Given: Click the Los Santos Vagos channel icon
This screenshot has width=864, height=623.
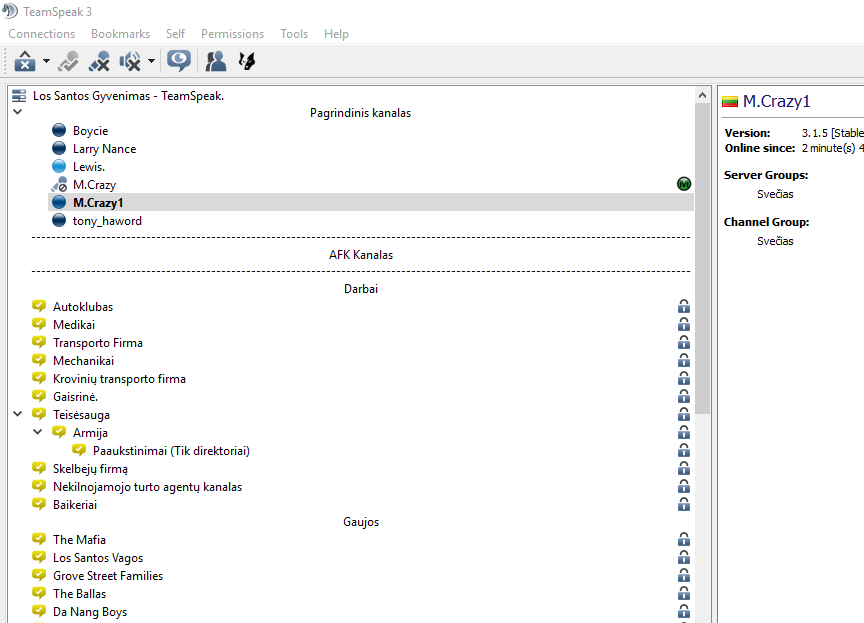Looking at the screenshot, I should pos(39,557).
